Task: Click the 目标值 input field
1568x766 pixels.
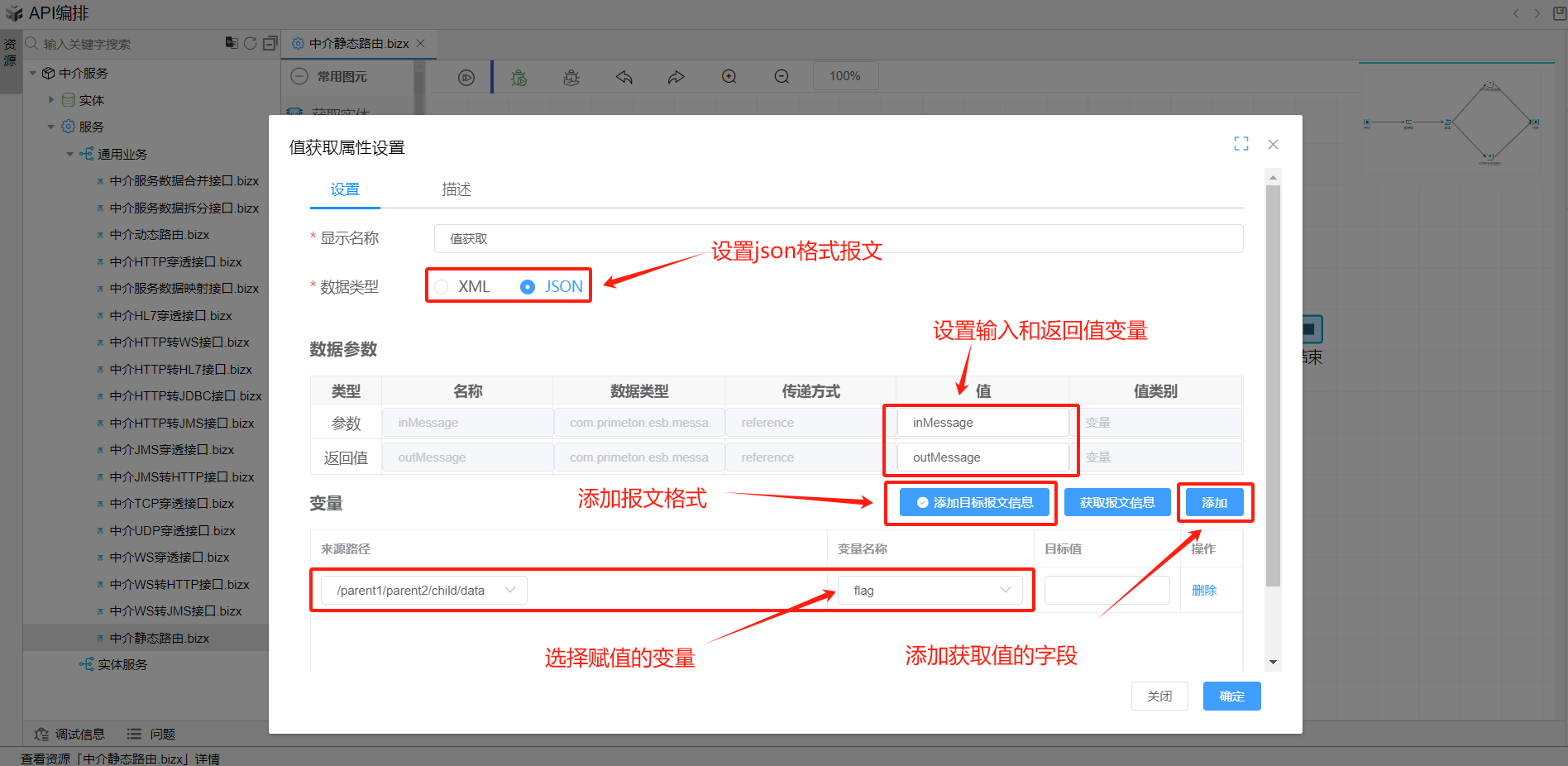Action: click(1107, 591)
